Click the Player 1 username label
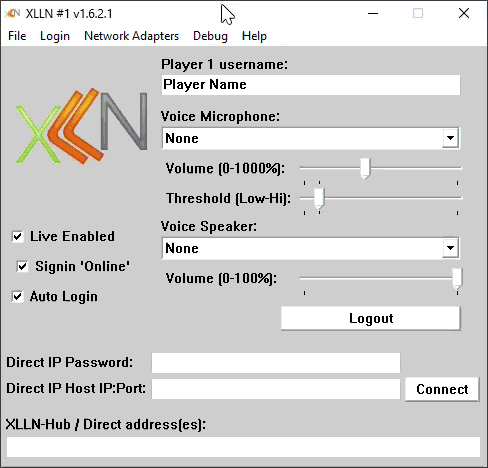 [x=224, y=64]
